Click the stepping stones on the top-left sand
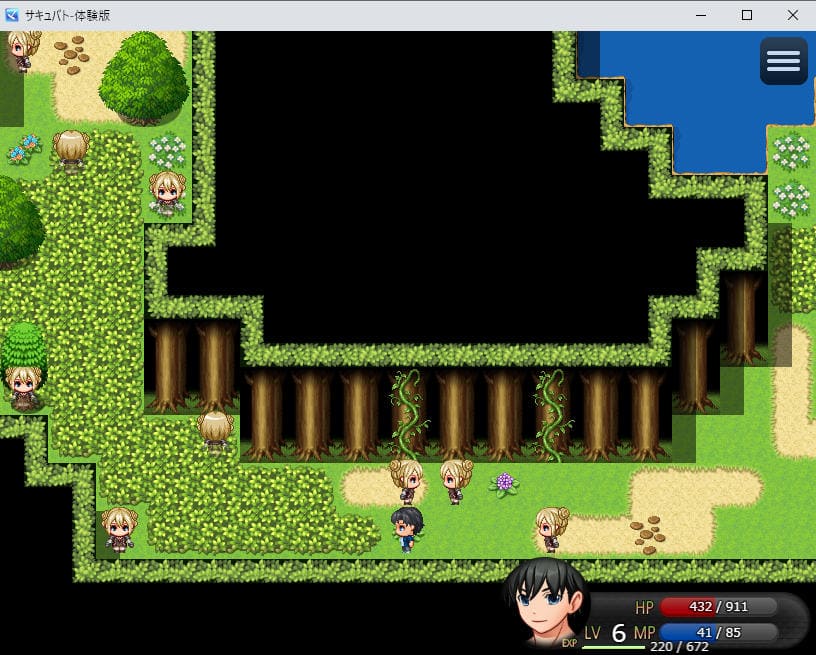 [72, 55]
